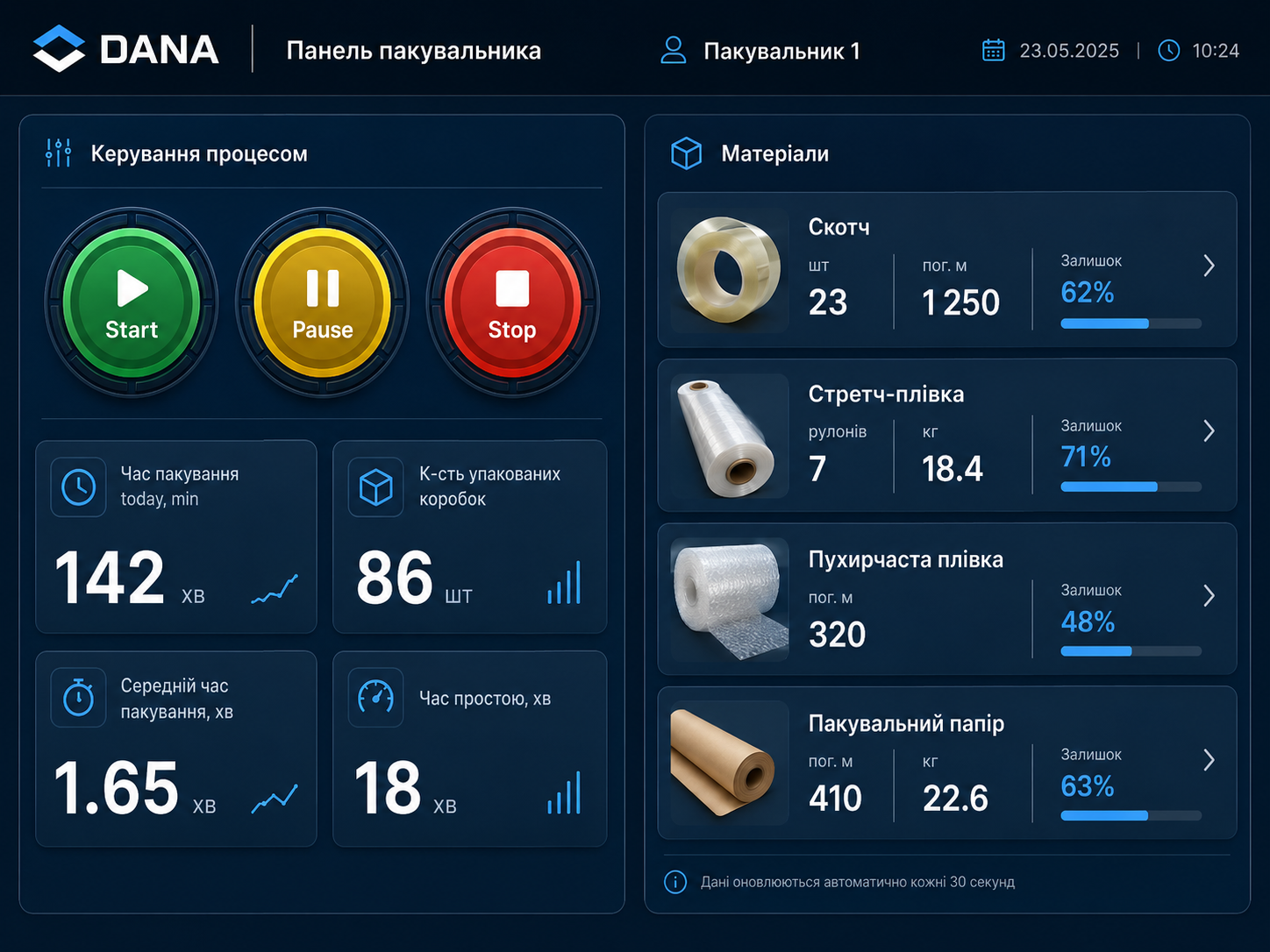Image resolution: width=1270 pixels, height=952 pixels.
Task: Open the packing paper roll thumbnail
Action: 729,763
